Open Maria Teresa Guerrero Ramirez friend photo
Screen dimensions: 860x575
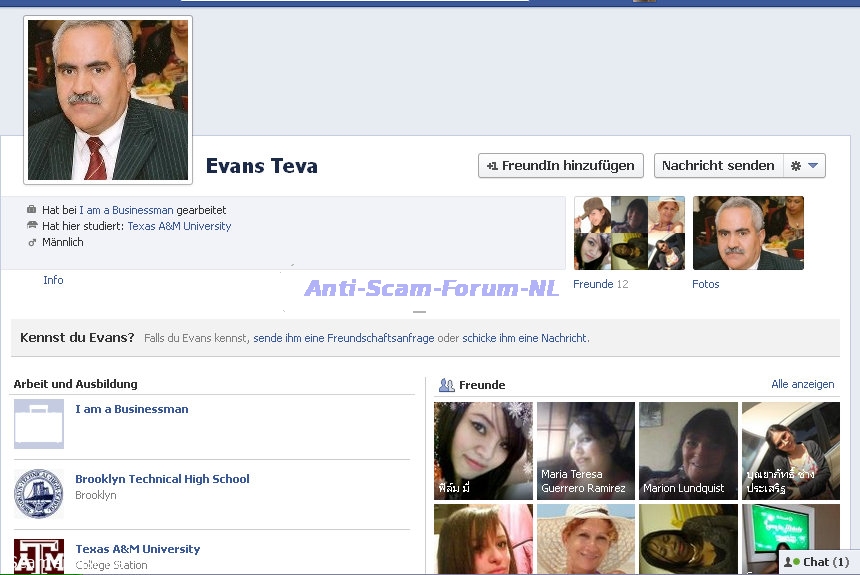[x=585, y=450]
